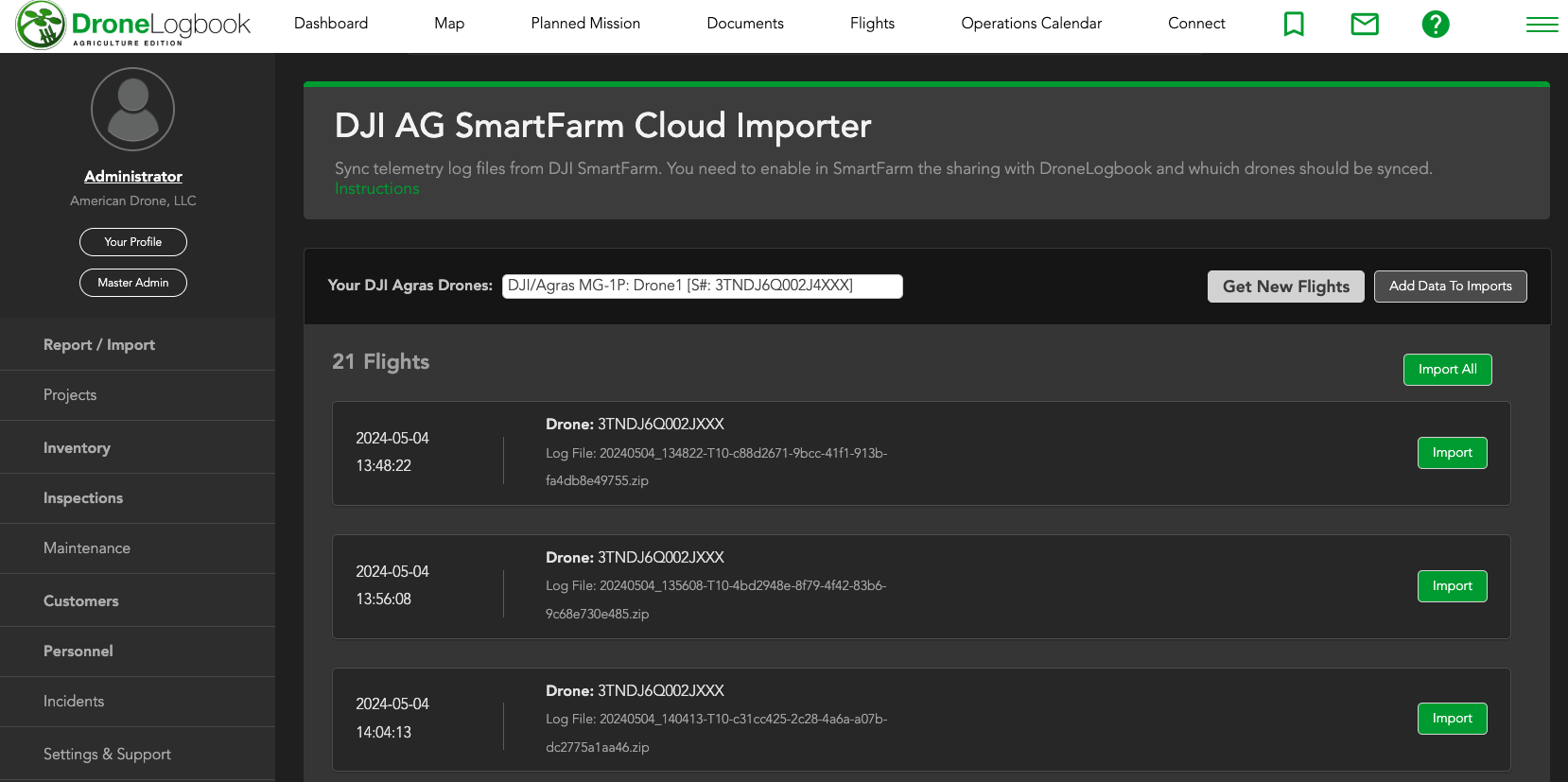Open the Connect menu item
The width and height of the screenshot is (1568, 782).
point(1196,24)
